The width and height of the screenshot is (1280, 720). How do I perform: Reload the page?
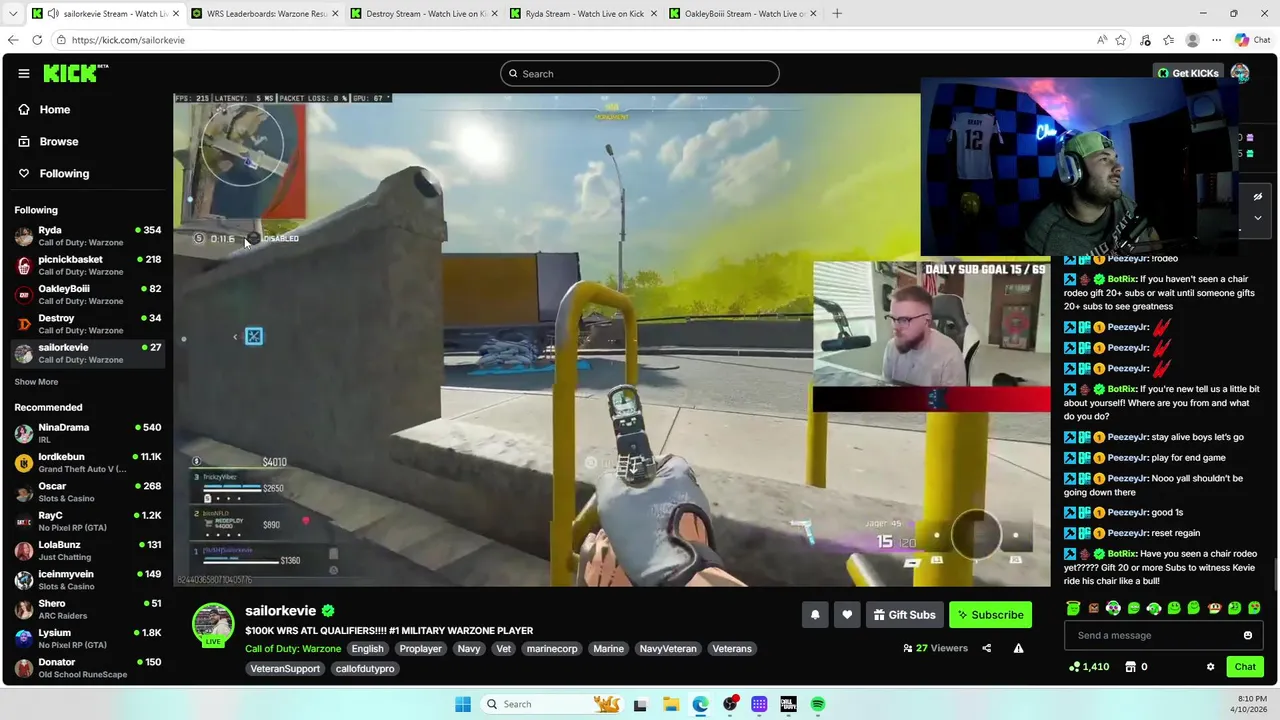[37, 40]
